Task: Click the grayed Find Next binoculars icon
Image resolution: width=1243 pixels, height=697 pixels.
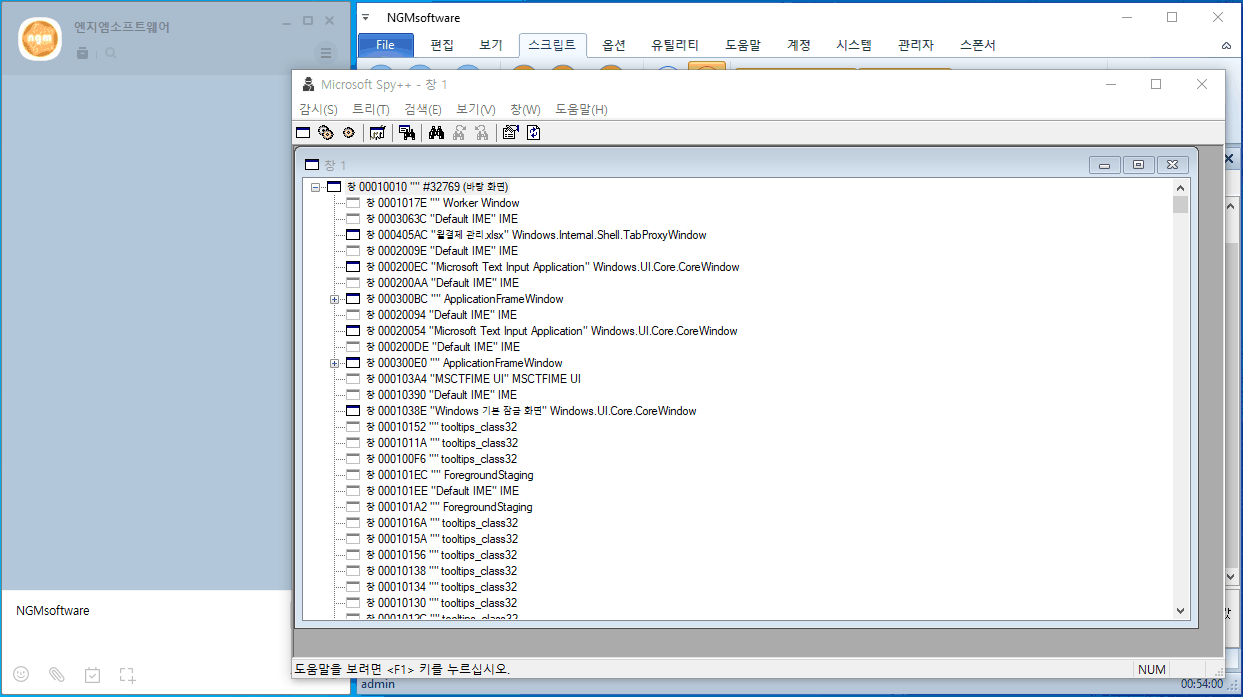Action: click(459, 132)
